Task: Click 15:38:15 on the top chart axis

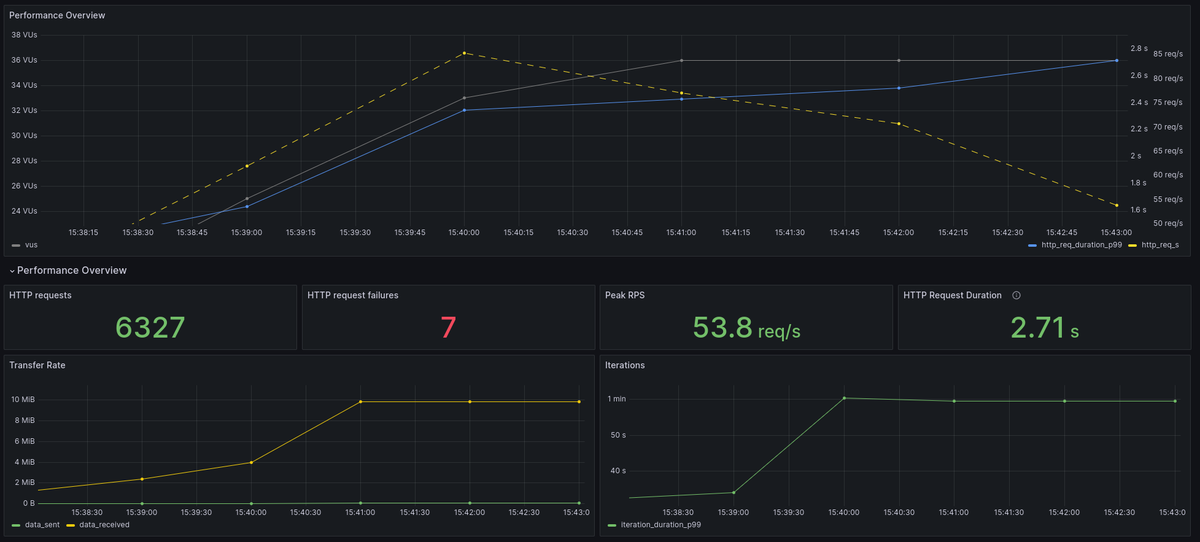Action: point(83,232)
